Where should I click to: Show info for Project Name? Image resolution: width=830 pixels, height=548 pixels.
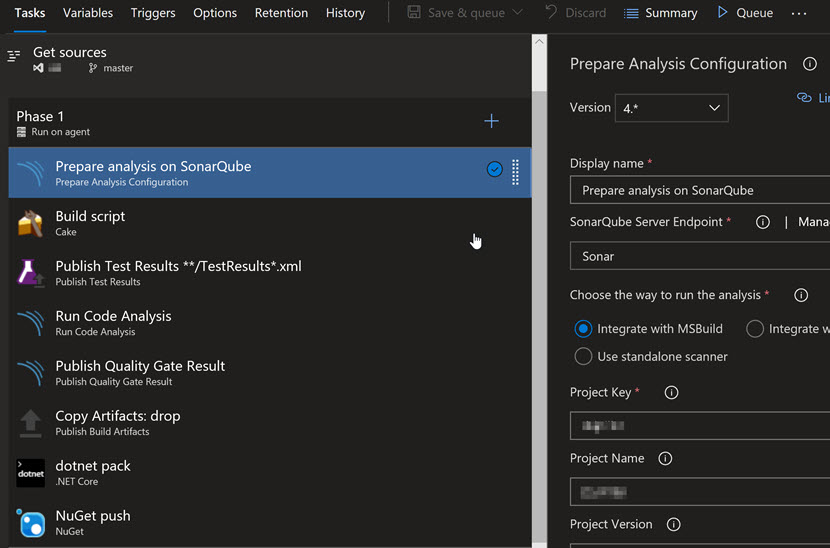pyautogui.click(x=665, y=459)
